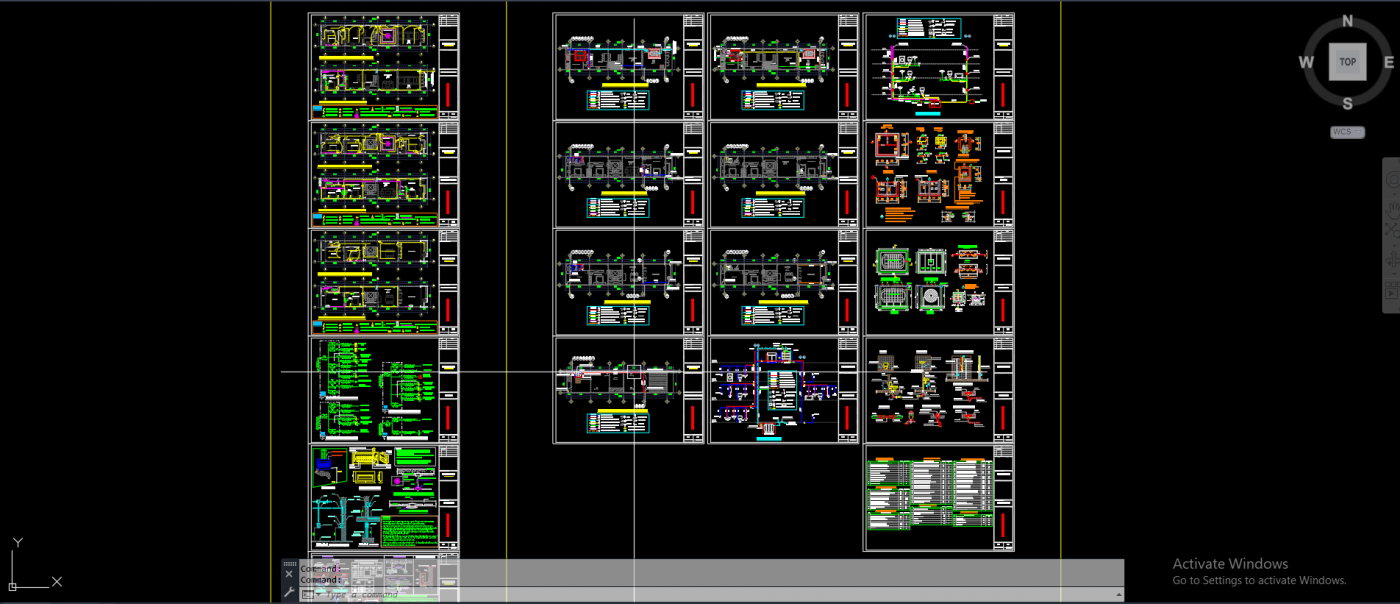Select the S direction on the compass
Screen dimensions: 1400x604
(1347, 103)
